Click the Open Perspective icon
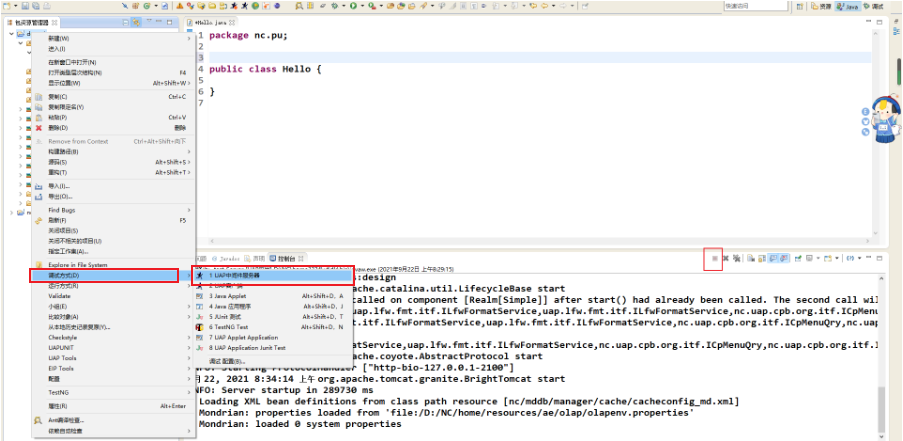This screenshot has width=903, height=441. point(800,6)
